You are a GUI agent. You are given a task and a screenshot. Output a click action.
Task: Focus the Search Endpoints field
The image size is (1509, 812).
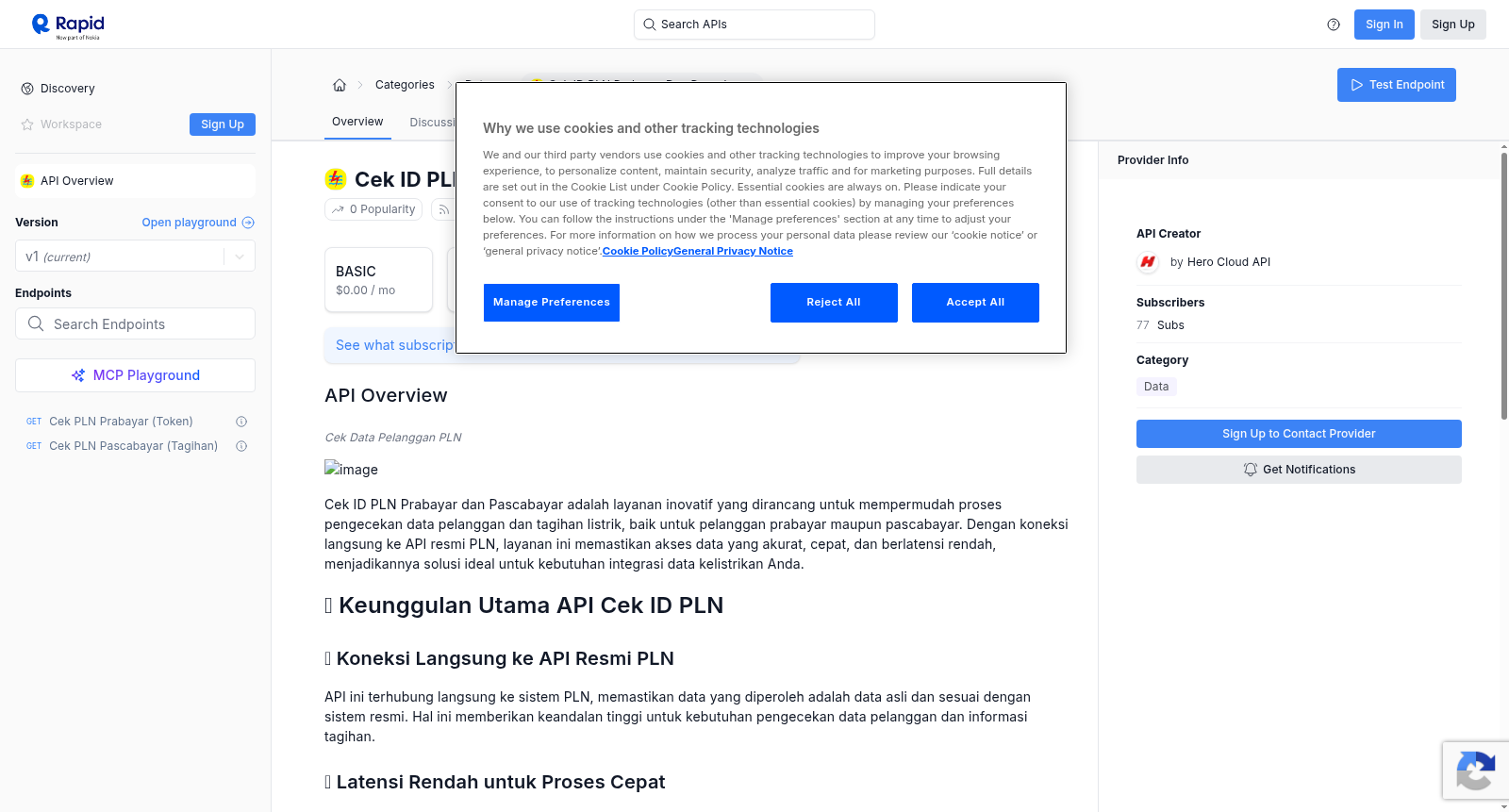pos(135,323)
